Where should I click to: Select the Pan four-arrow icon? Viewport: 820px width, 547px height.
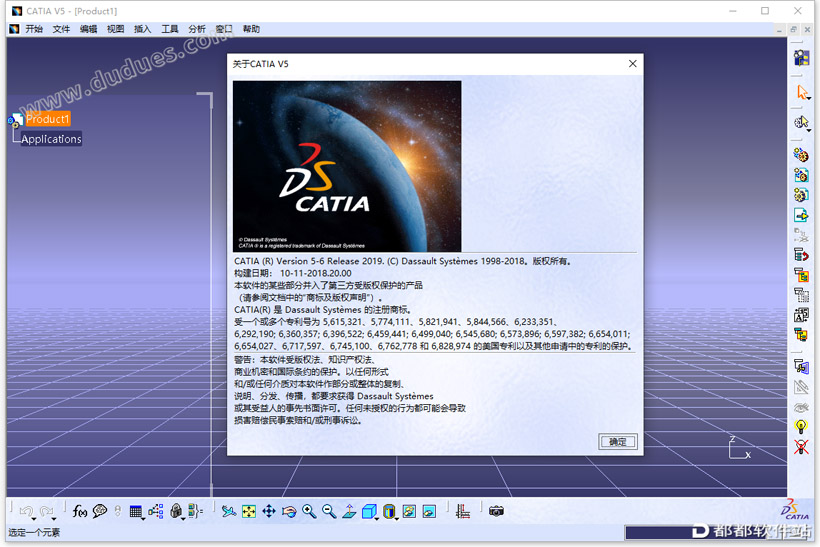(x=269, y=511)
